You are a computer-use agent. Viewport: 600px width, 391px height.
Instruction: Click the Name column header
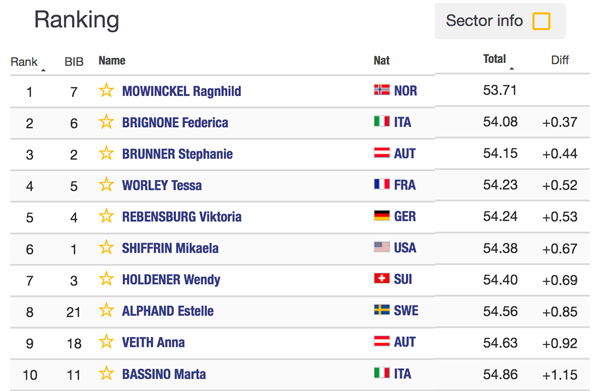(112, 60)
